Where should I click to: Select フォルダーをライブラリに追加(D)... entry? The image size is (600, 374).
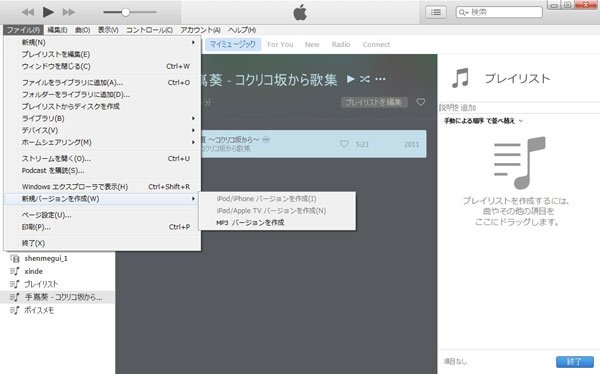(x=103, y=94)
